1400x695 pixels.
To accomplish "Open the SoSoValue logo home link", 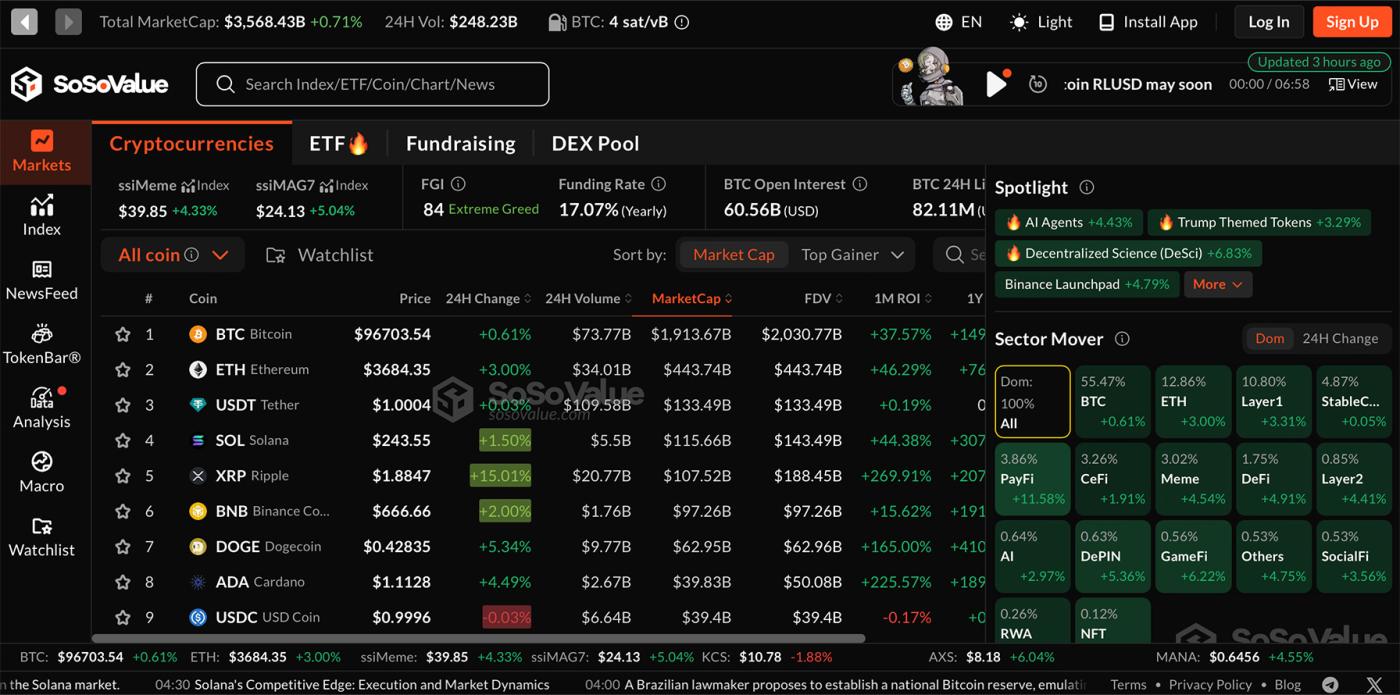I will coord(90,84).
